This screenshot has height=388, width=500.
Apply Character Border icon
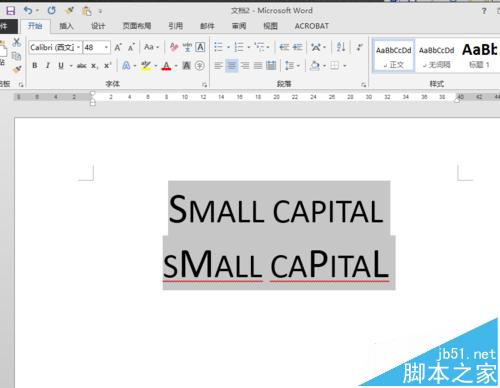(200, 47)
